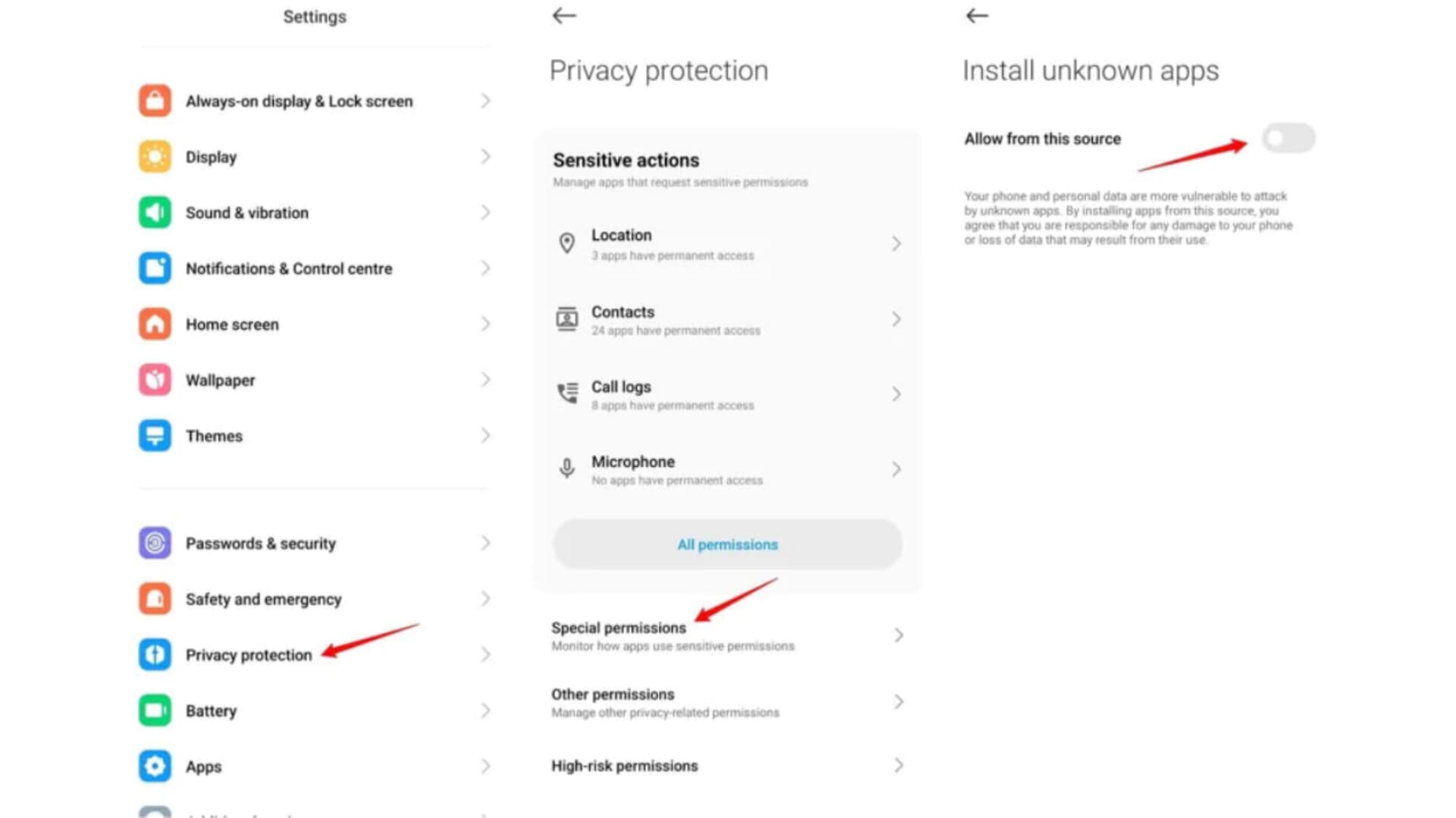Tap the blue Themes icon
The image size is (1456, 818).
pyautogui.click(x=155, y=436)
